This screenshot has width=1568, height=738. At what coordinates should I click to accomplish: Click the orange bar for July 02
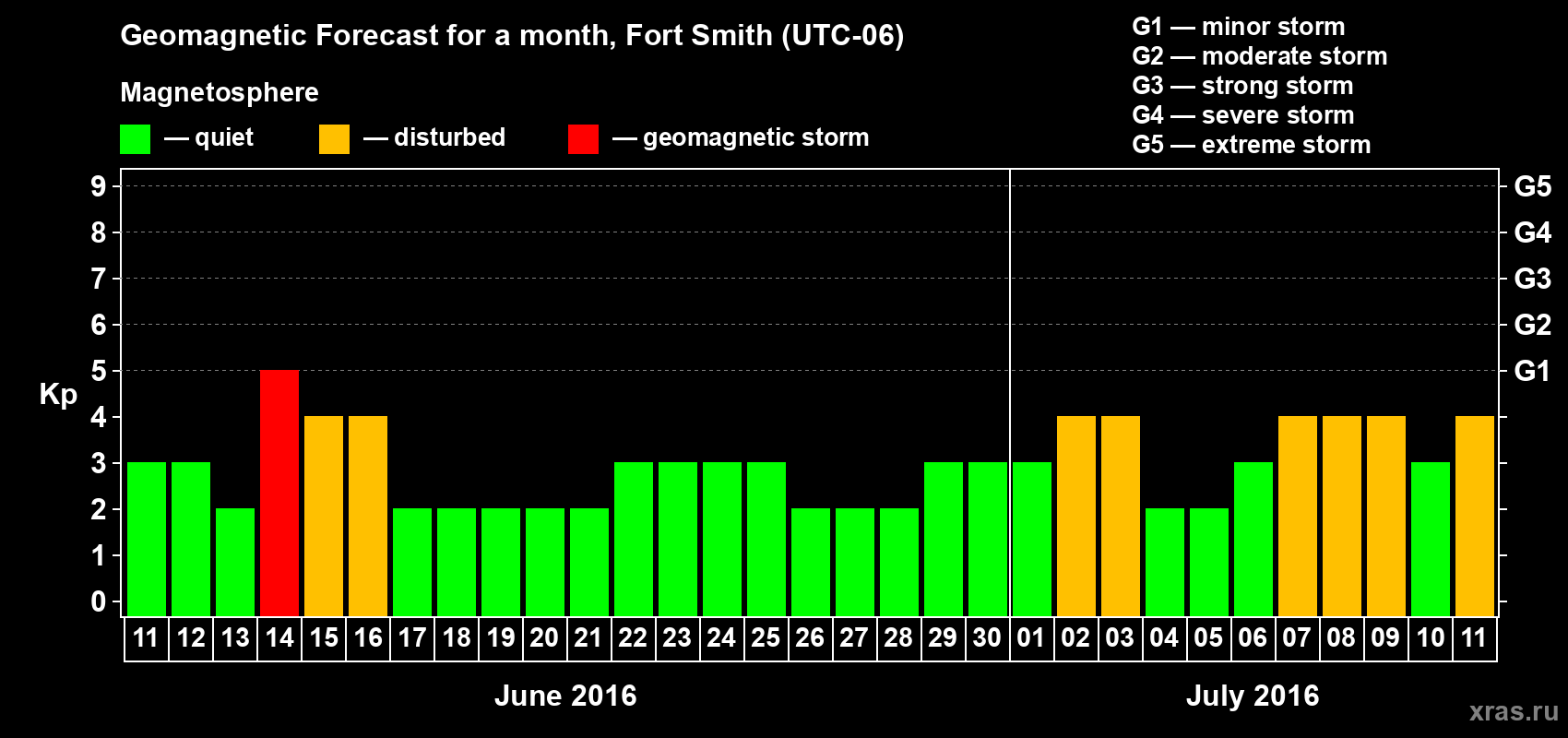click(1076, 516)
